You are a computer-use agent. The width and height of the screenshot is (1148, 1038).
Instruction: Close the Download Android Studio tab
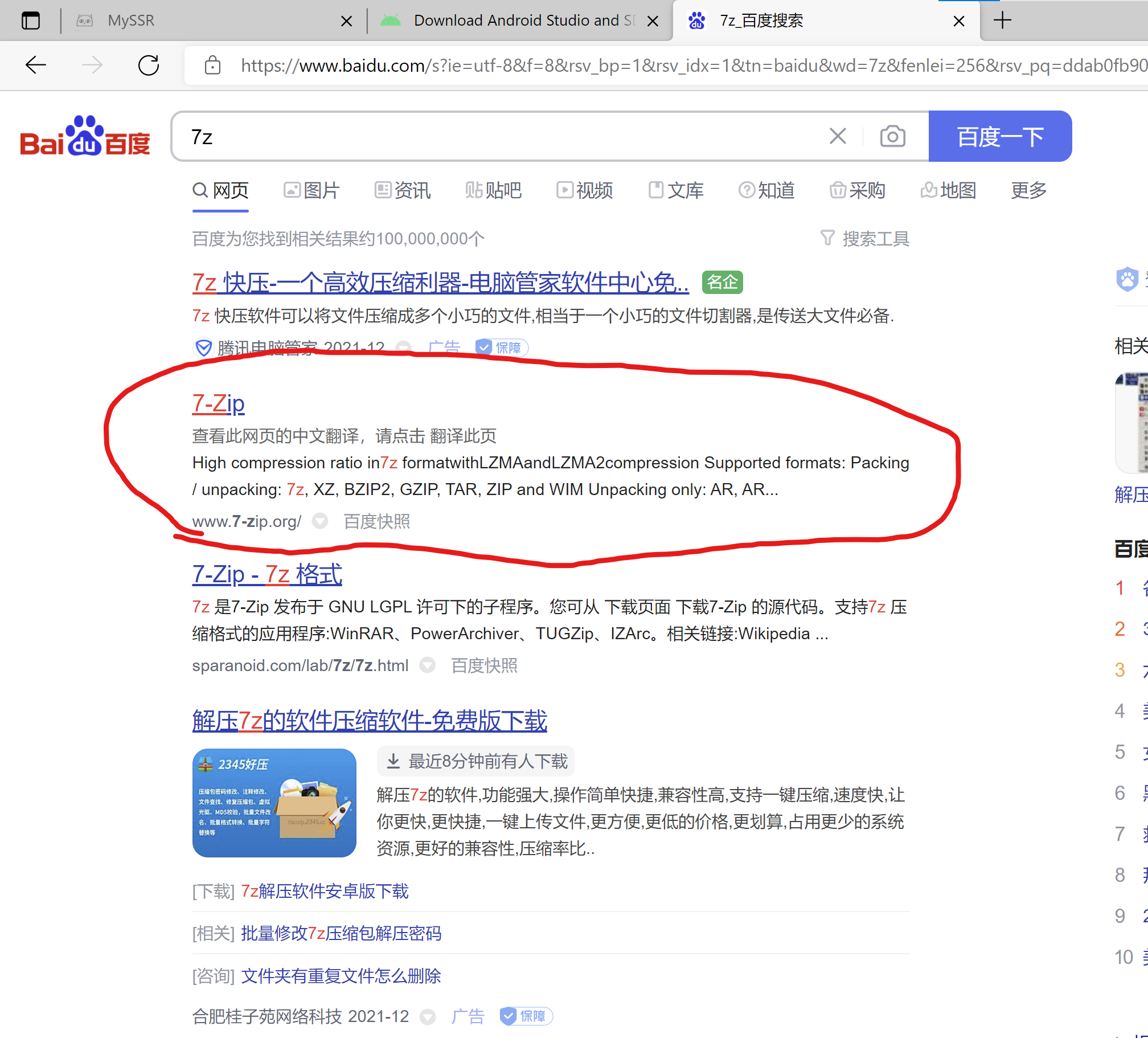coord(653,21)
